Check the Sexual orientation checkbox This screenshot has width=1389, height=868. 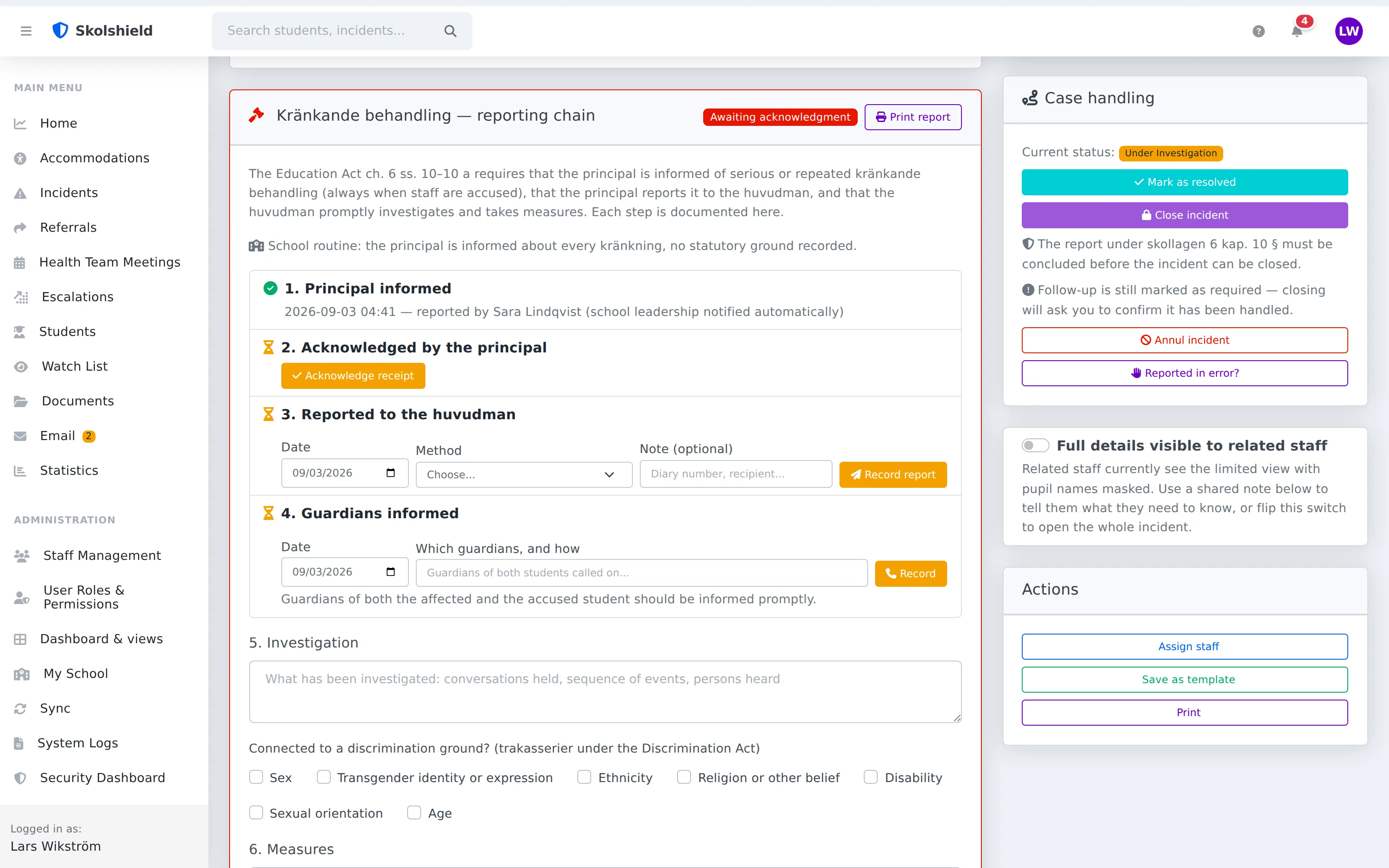coord(256,813)
